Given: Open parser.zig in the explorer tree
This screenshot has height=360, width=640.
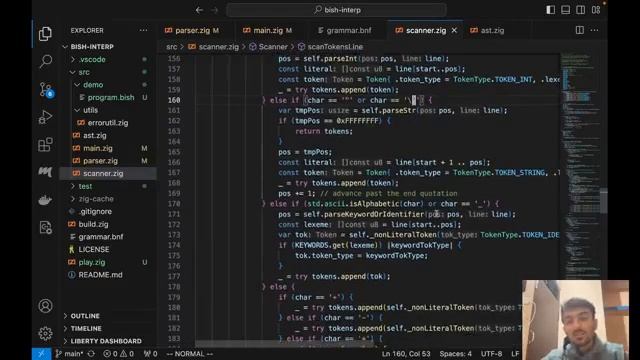Looking at the screenshot, I should click(100, 161).
